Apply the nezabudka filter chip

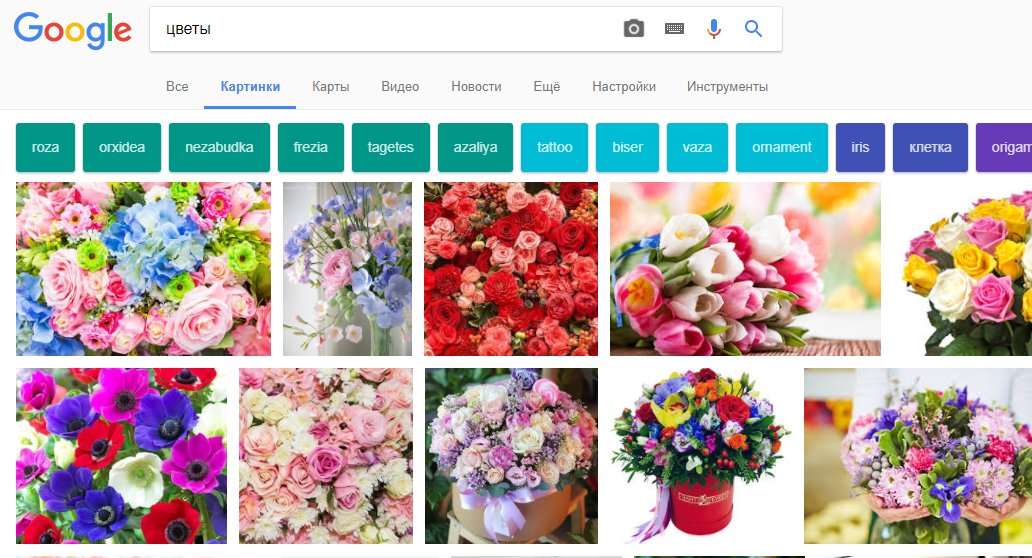[219, 147]
